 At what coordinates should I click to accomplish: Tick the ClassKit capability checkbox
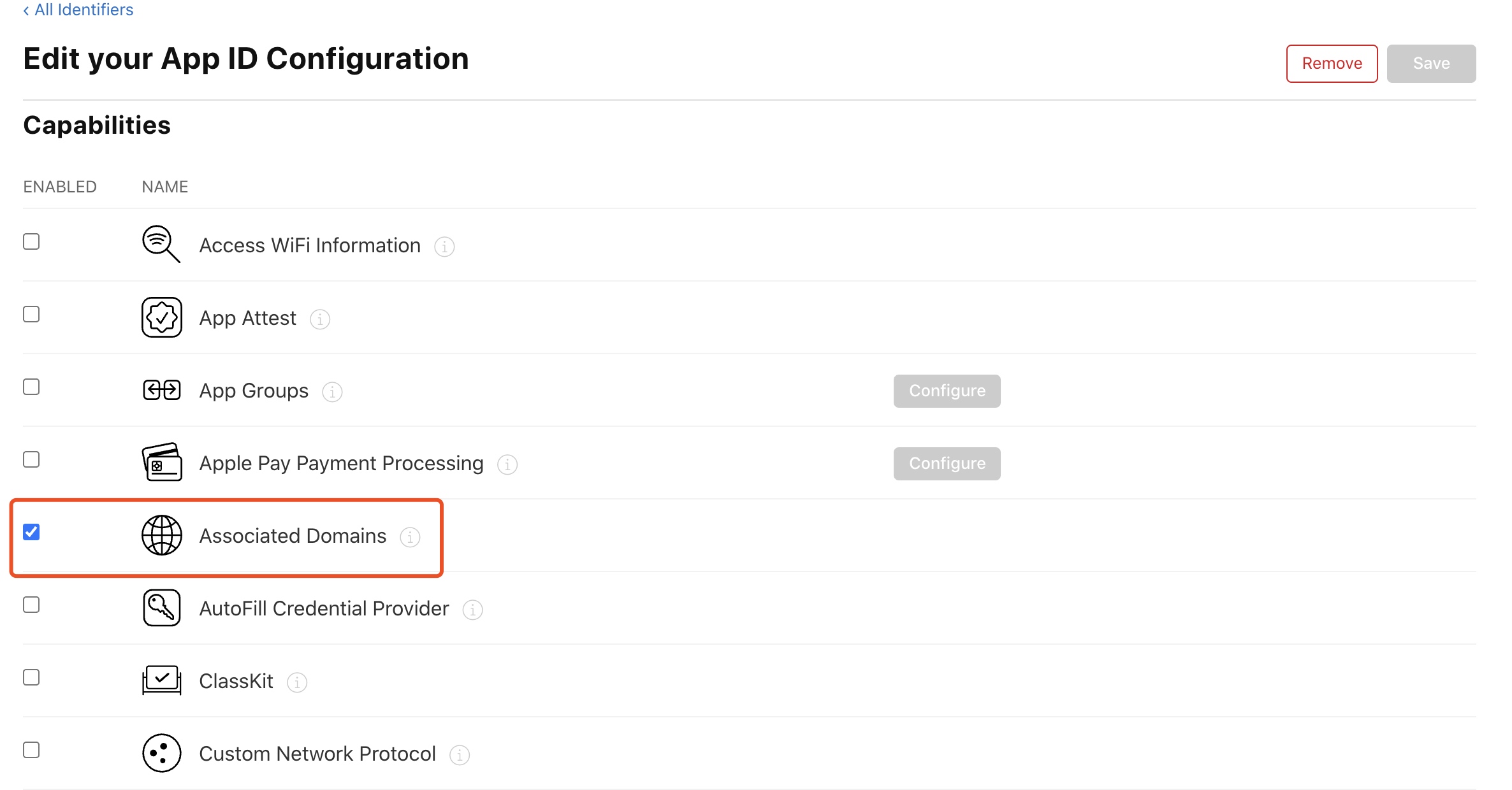[x=31, y=677]
